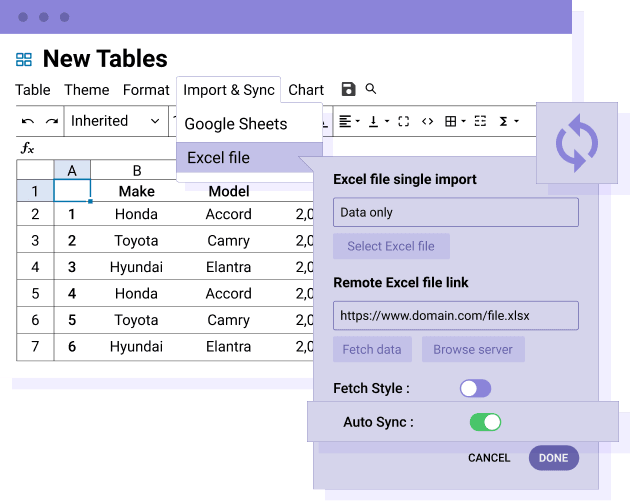The height and width of the screenshot is (501, 630).
Task: Click the remote Excel file link field
Action: (x=455, y=315)
